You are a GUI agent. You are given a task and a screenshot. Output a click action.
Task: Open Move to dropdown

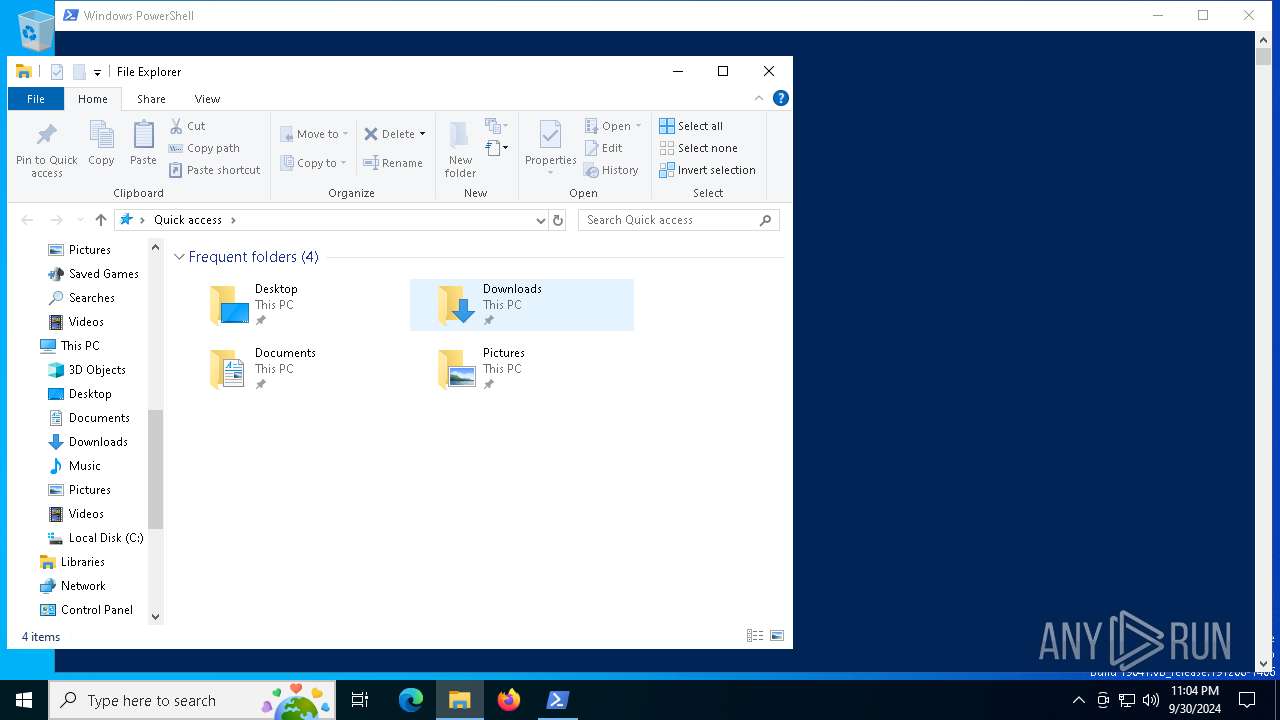point(315,134)
